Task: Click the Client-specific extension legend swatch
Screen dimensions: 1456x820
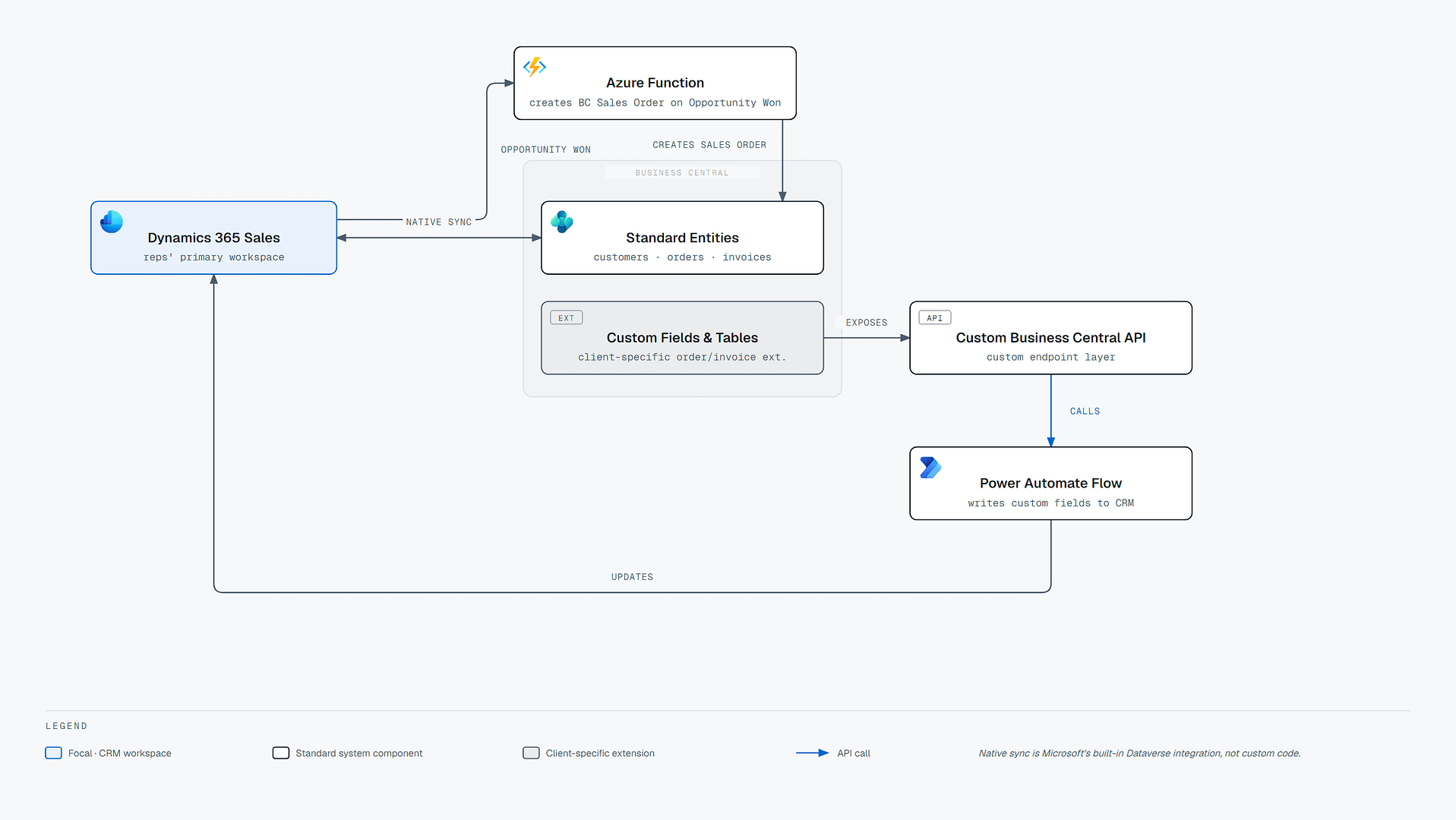Action: (x=531, y=753)
